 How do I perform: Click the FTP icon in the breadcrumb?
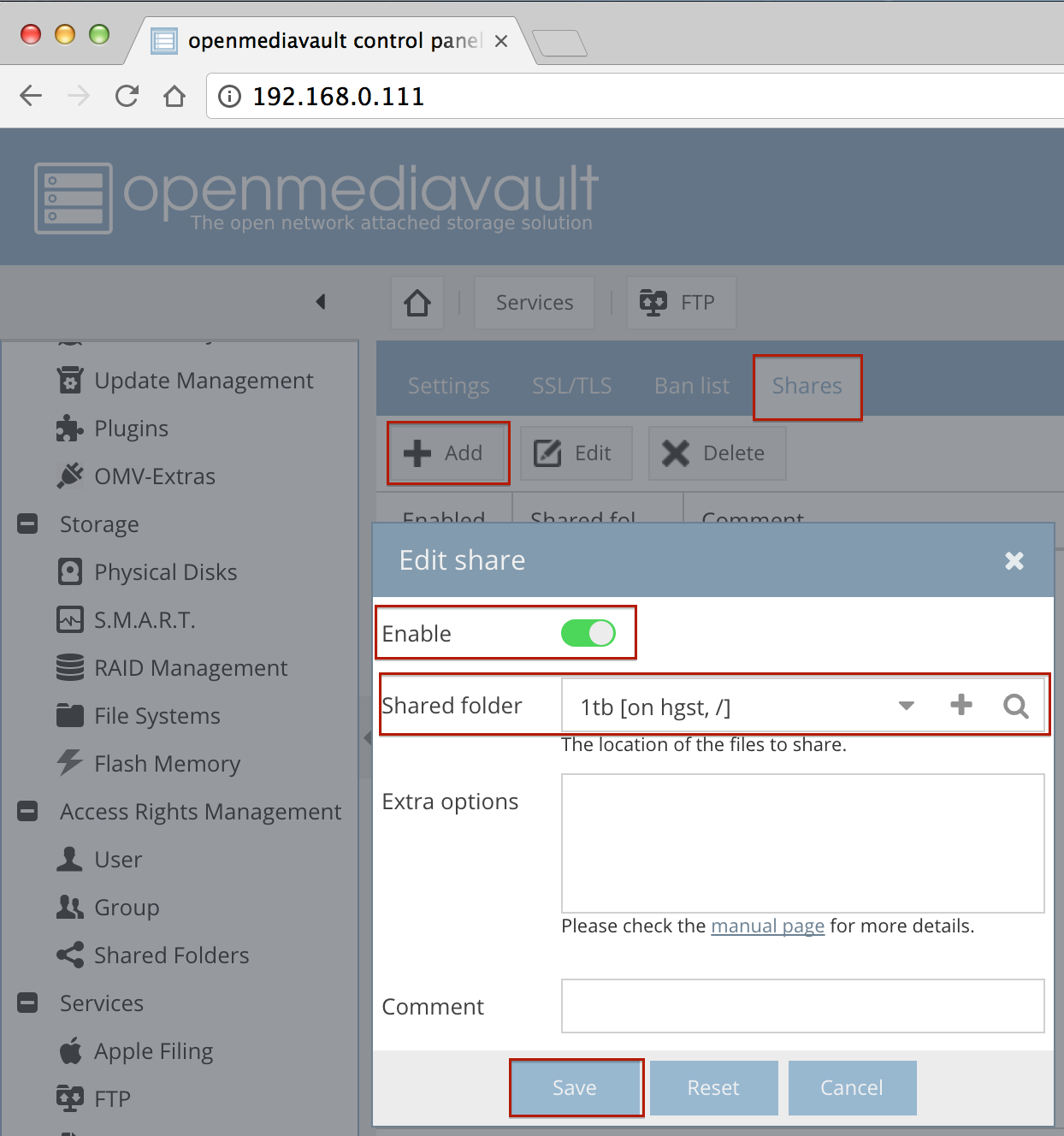click(x=653, y=303)
